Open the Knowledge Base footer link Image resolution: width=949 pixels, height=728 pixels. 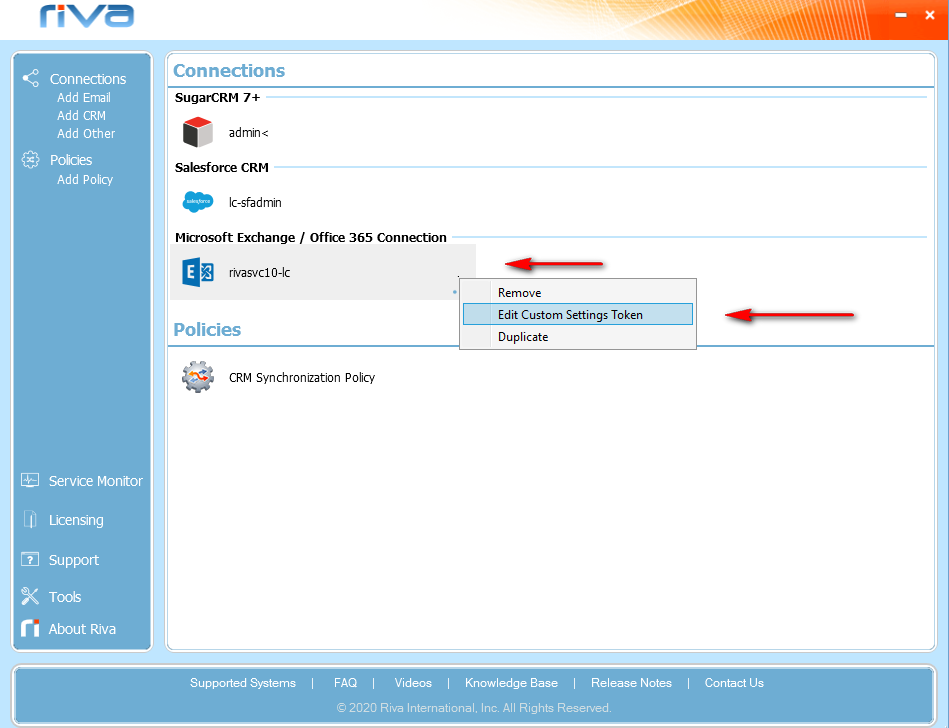(511, 683)
